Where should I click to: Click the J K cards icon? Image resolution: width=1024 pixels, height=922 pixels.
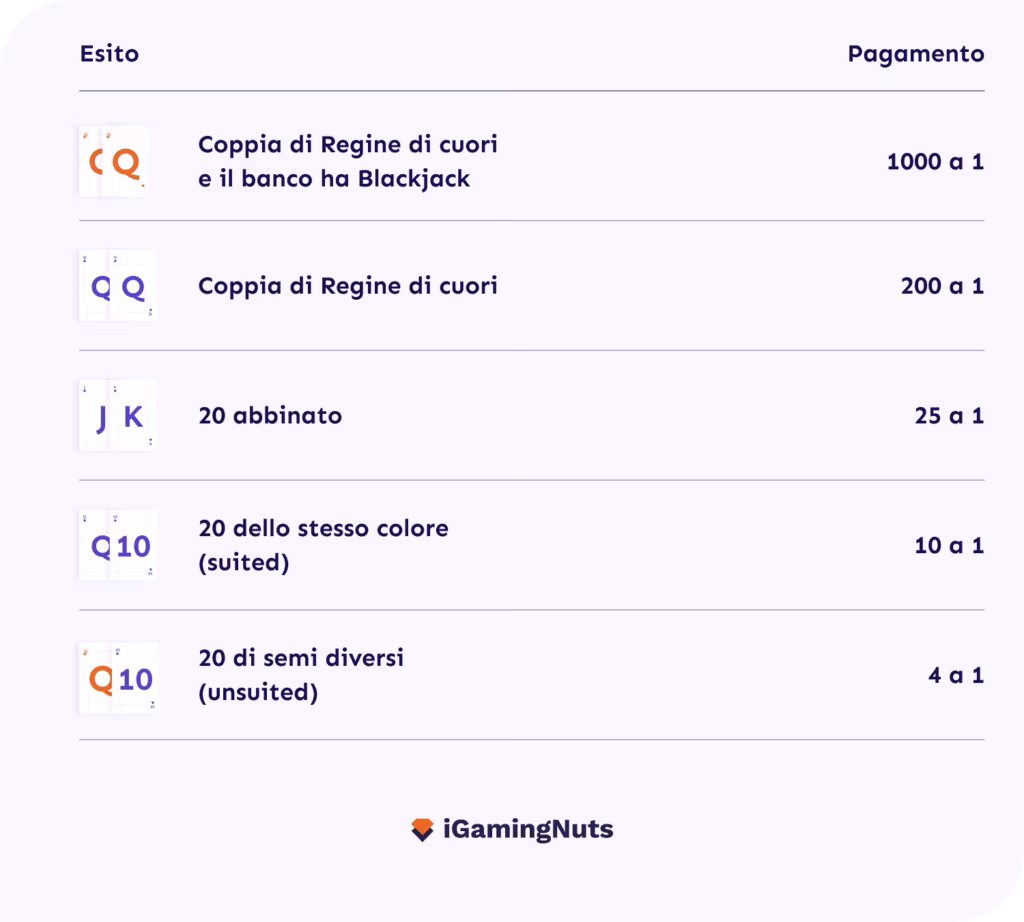point(117,417)
